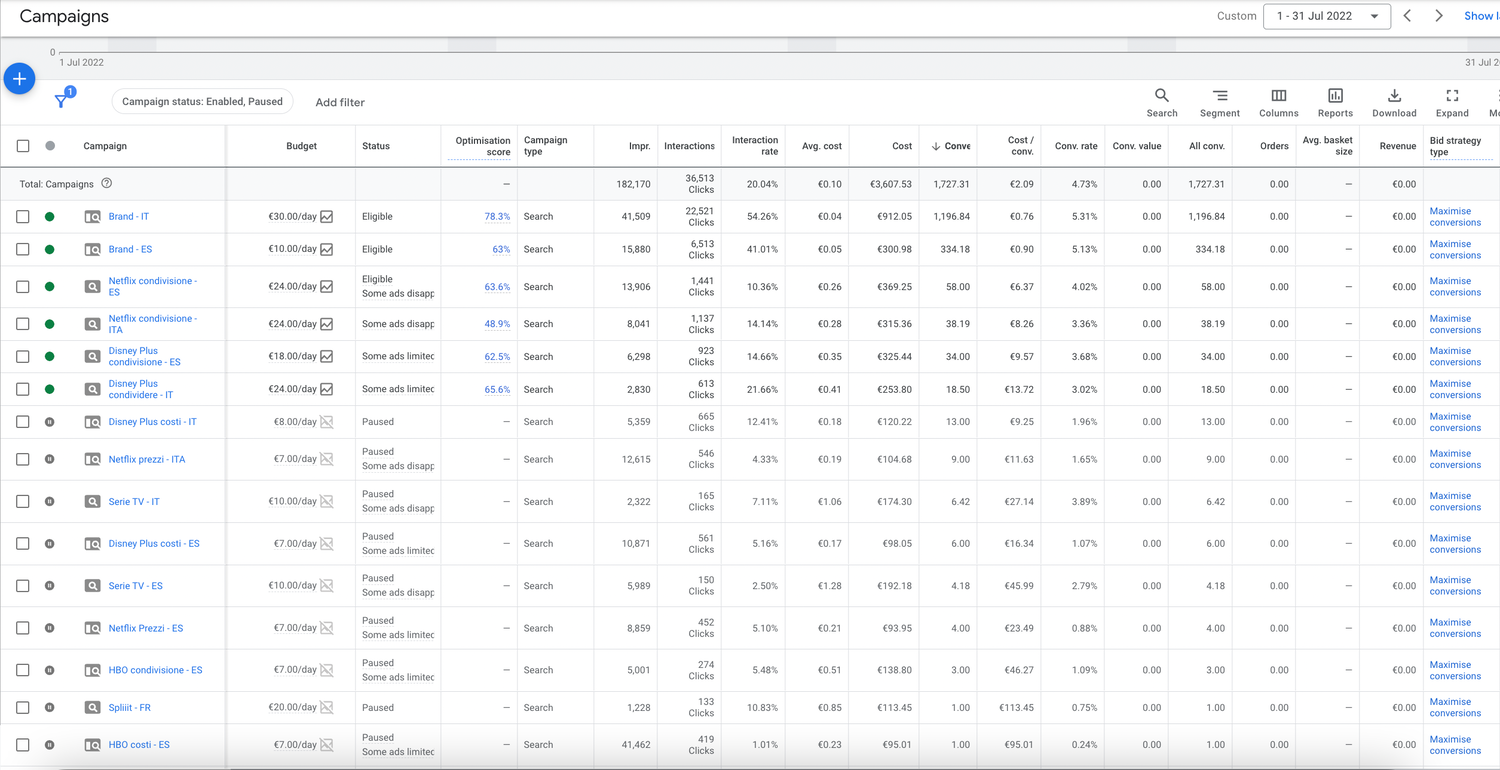
Task: Click the budget icon for Spliiit - FR
Action: [326, 708]
